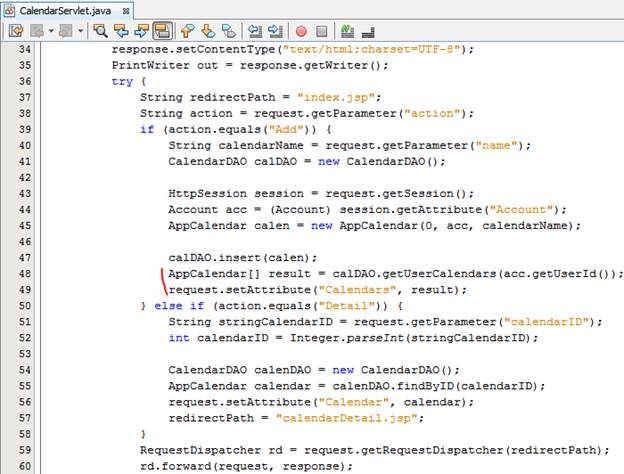
Task: Click rd.forward(request, response) statement
Action: [x=246, y=466]
